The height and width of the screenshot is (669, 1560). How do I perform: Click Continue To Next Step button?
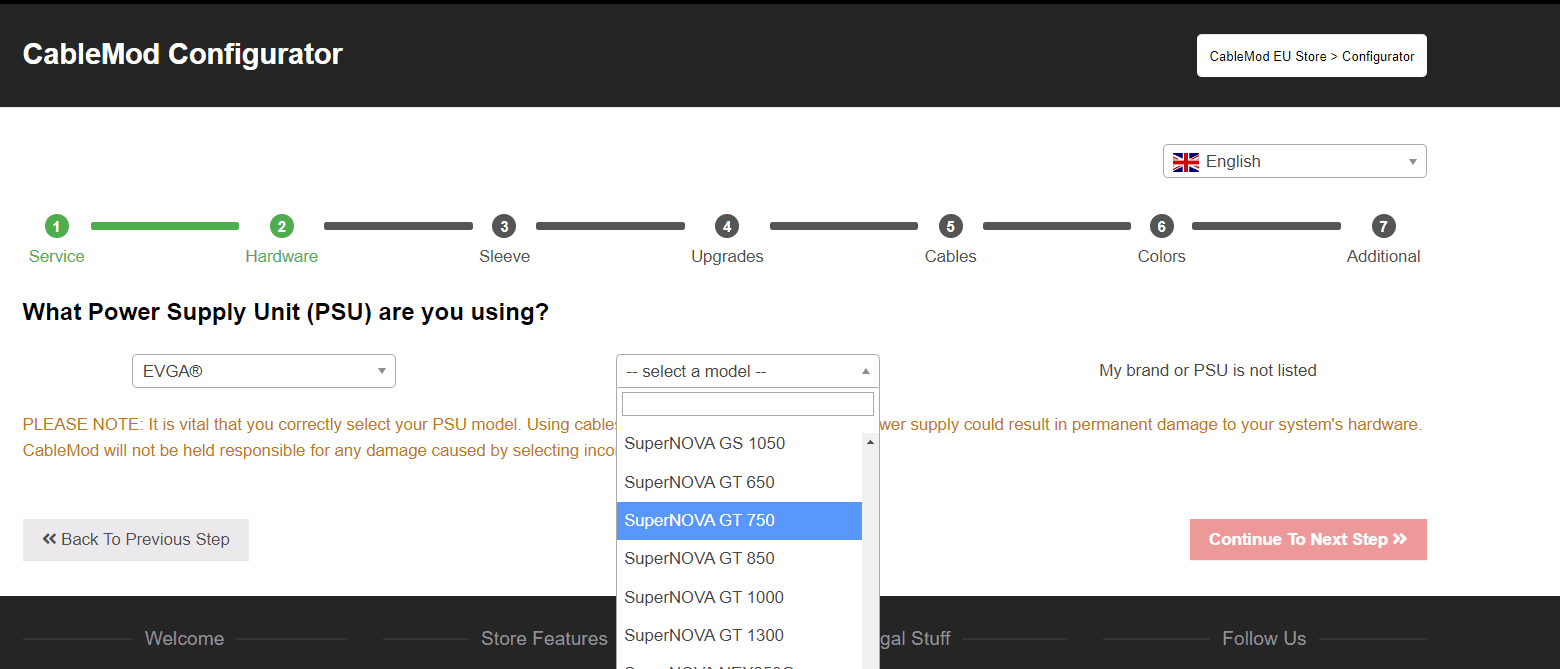click(x=1308, y=539)
